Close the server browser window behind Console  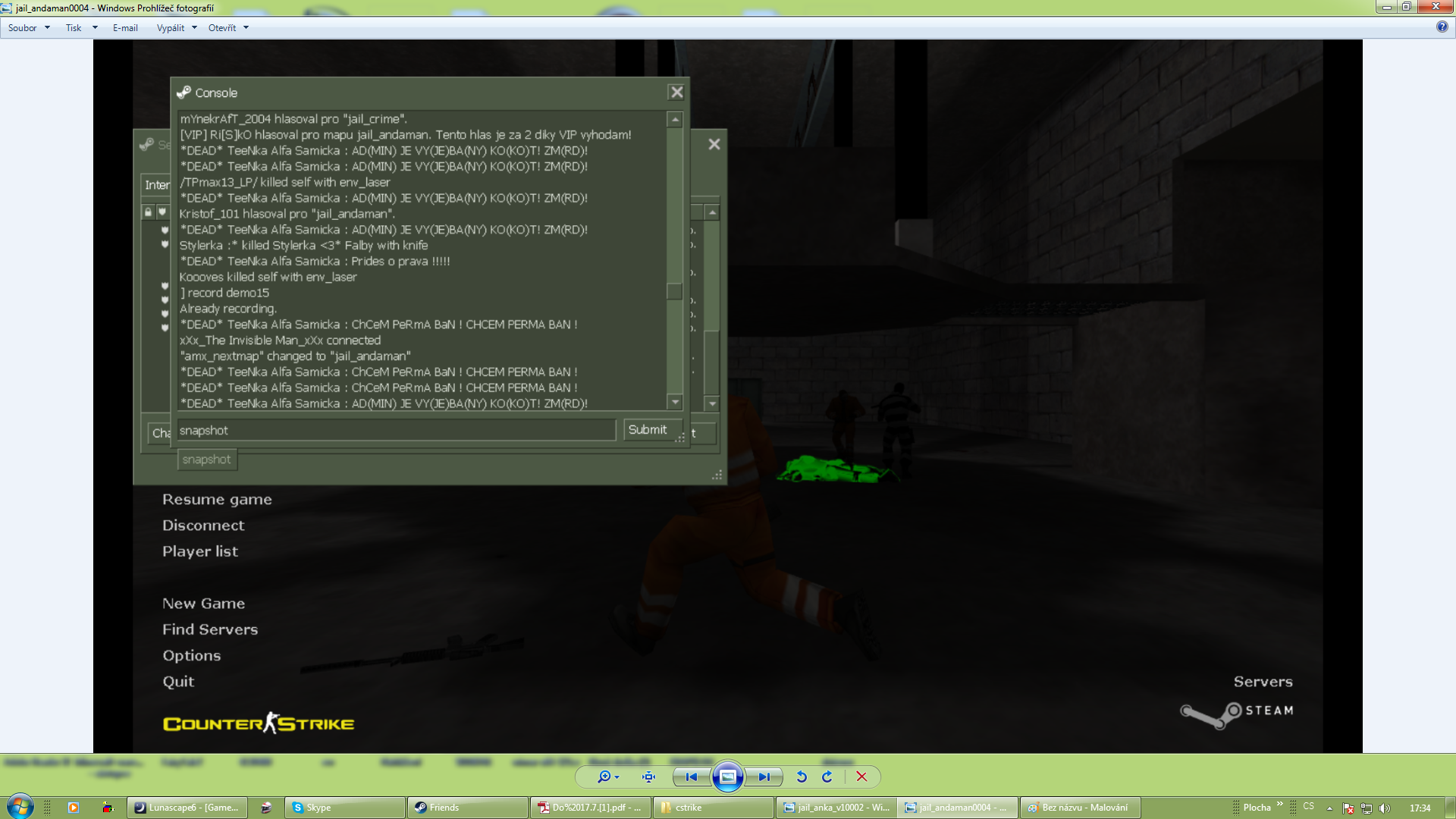point(714,144)
